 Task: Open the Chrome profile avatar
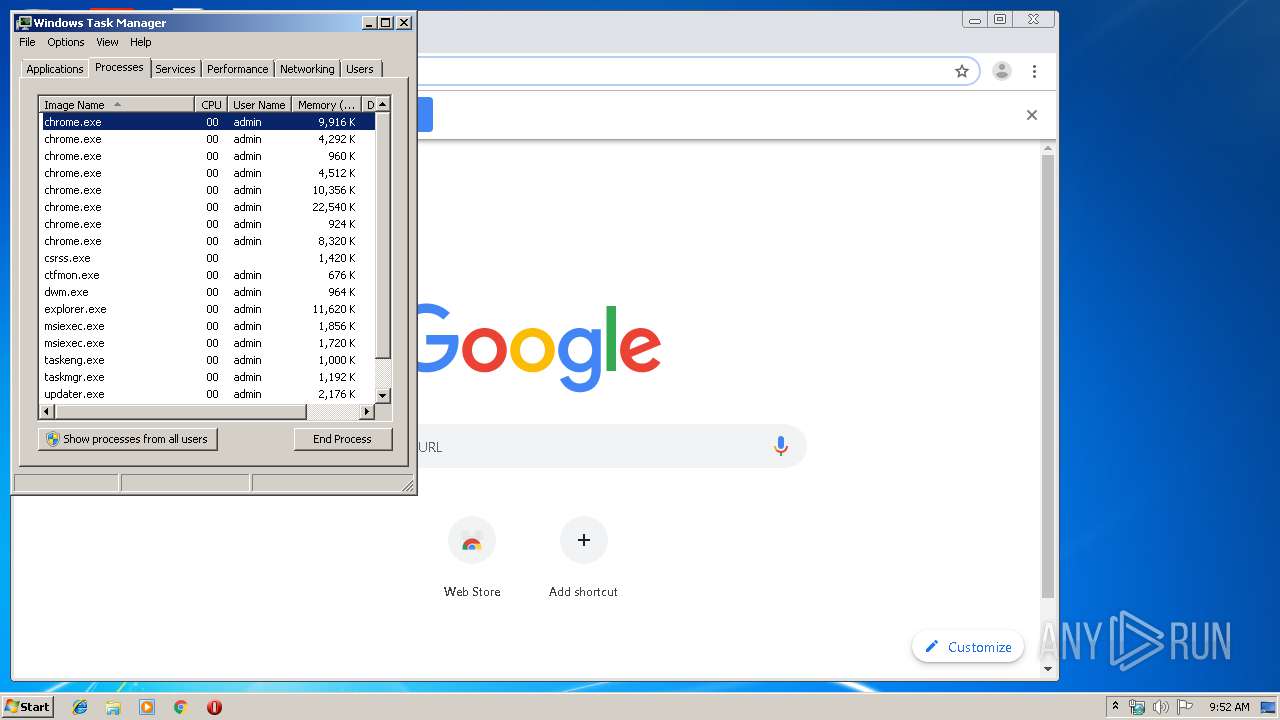[1001, 71]
